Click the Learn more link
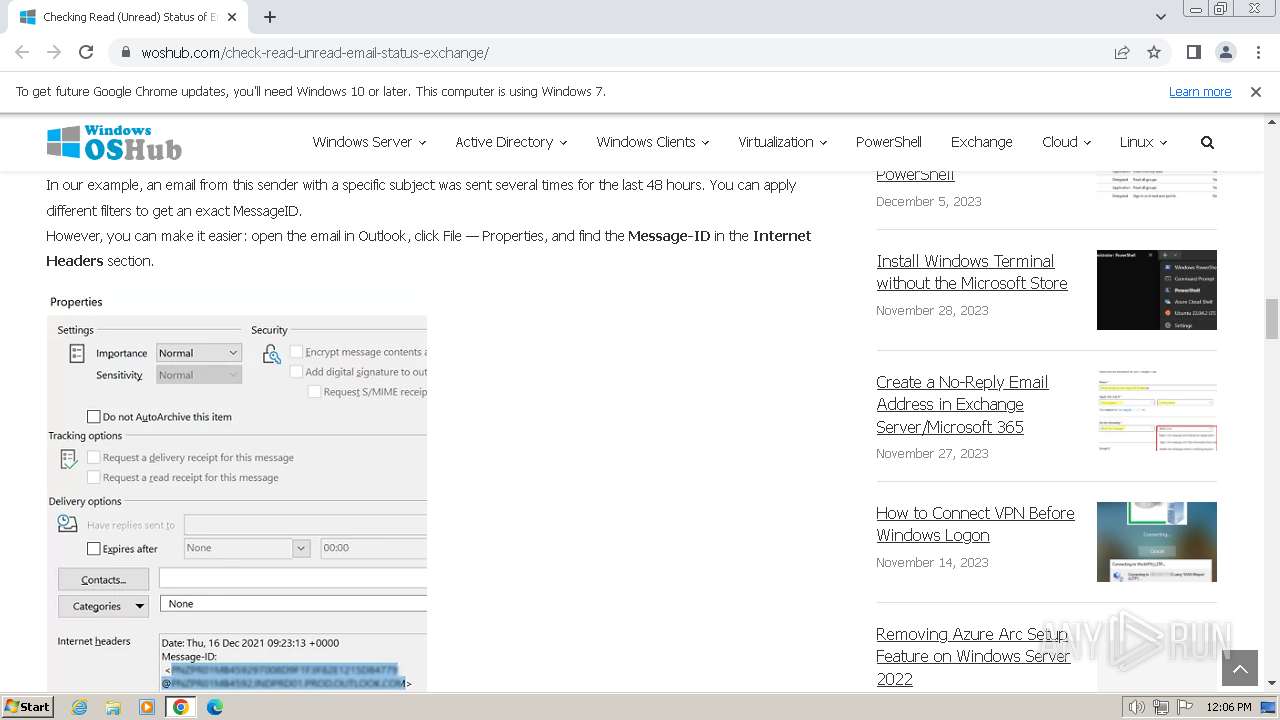Screen dimensions: 1280x720 tap(1200, 91)
